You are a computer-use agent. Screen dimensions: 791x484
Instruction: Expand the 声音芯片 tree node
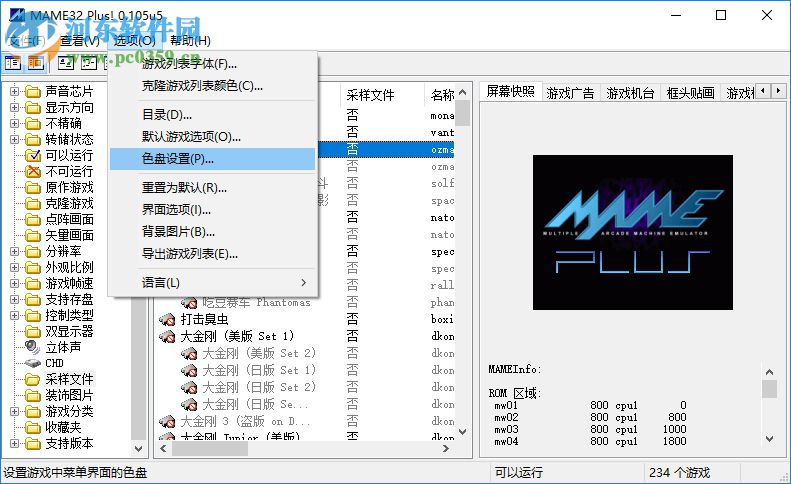click(14, 91)
